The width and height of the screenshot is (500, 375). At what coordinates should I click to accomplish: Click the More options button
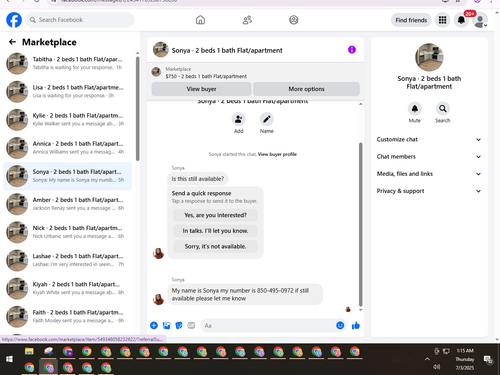tap(306, 89)
